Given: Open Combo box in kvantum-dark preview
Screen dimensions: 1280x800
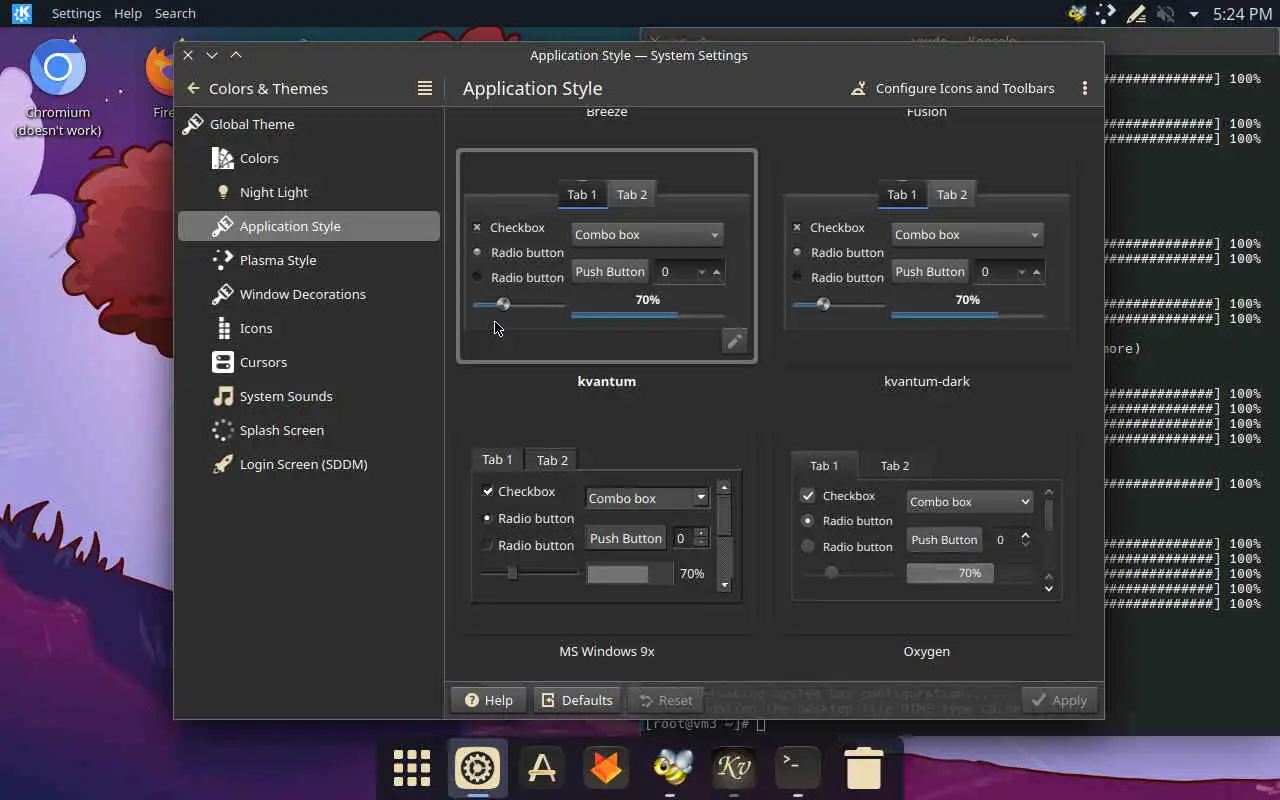Looking at the screenshot, I should click(967, 235).
